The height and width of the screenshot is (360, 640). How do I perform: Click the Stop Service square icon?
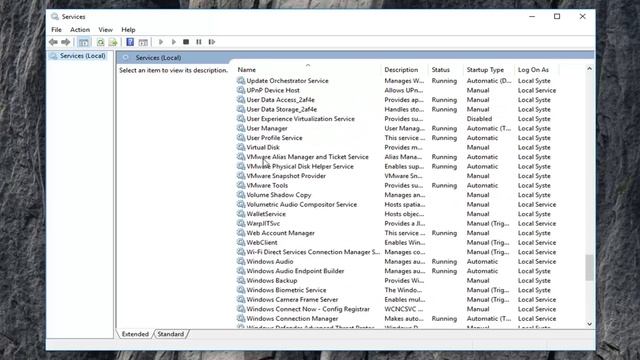pyautogui.click(x=186, y=42)
